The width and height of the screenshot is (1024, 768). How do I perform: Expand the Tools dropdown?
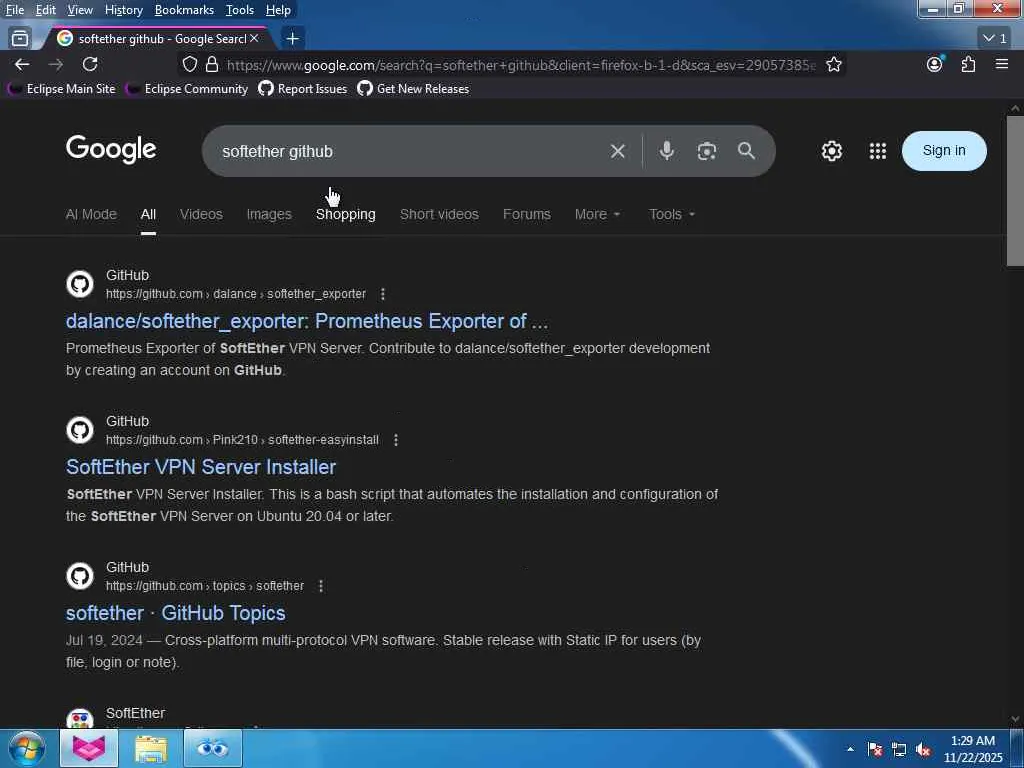[671, 214]
